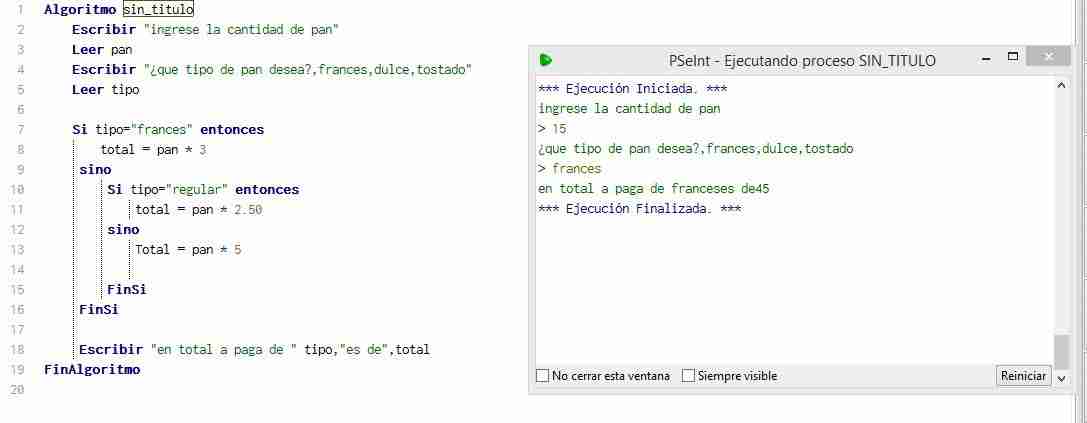Select the sin_titulo algorithm name in line 1
1087x423 pixels.
pyautogui.click(x=158, y=10)
